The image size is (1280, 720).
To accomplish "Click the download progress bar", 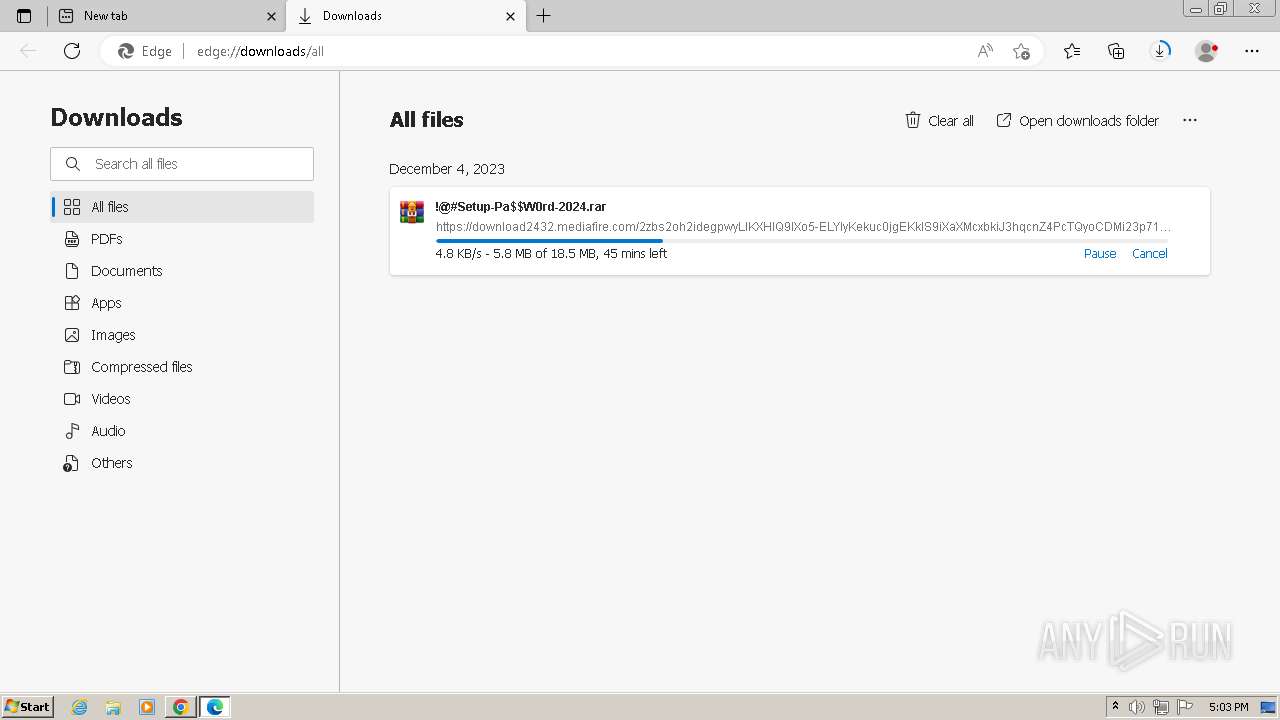I will [802, 241].
